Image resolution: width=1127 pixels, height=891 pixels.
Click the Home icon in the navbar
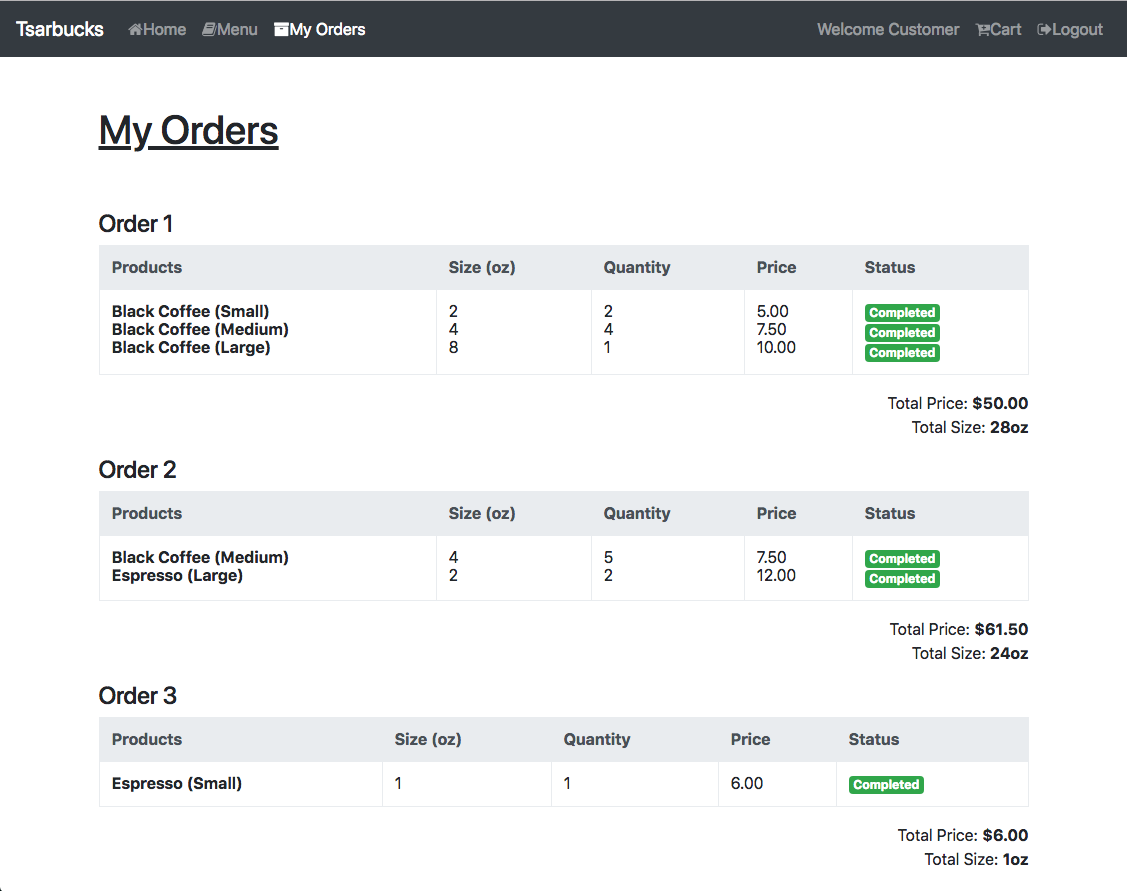coord(136,29)
